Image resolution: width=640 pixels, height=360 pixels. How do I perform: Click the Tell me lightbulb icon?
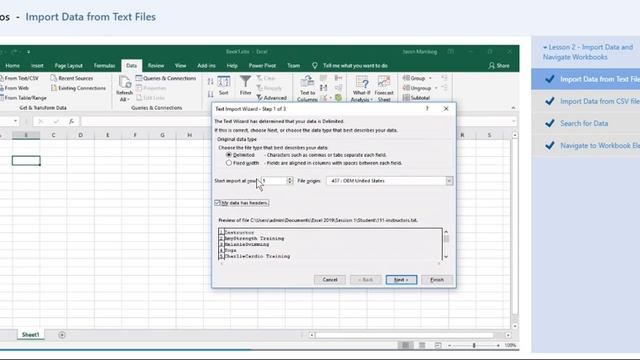click(315, 65)
